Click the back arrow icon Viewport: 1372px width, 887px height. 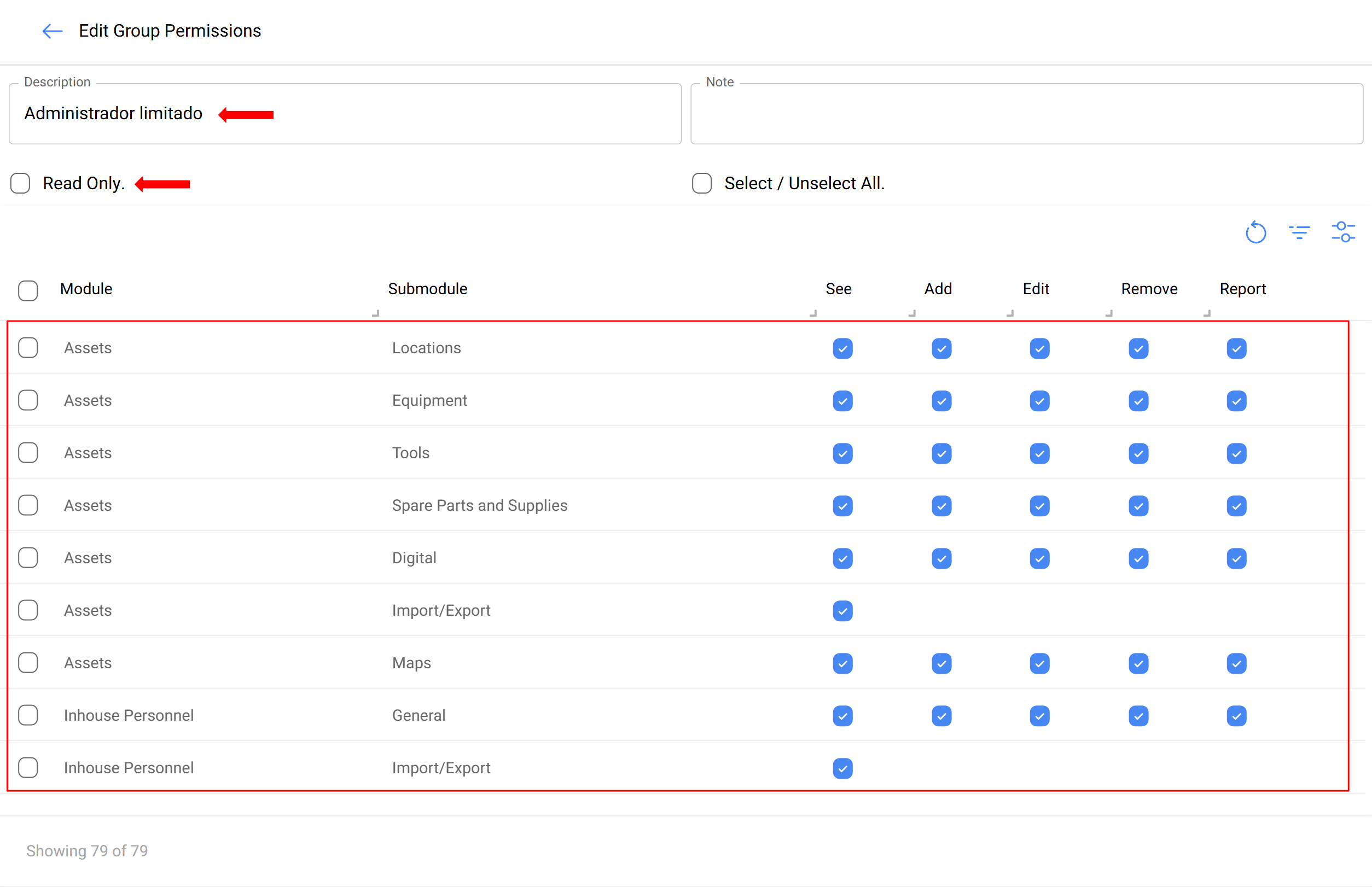point(53,31)
